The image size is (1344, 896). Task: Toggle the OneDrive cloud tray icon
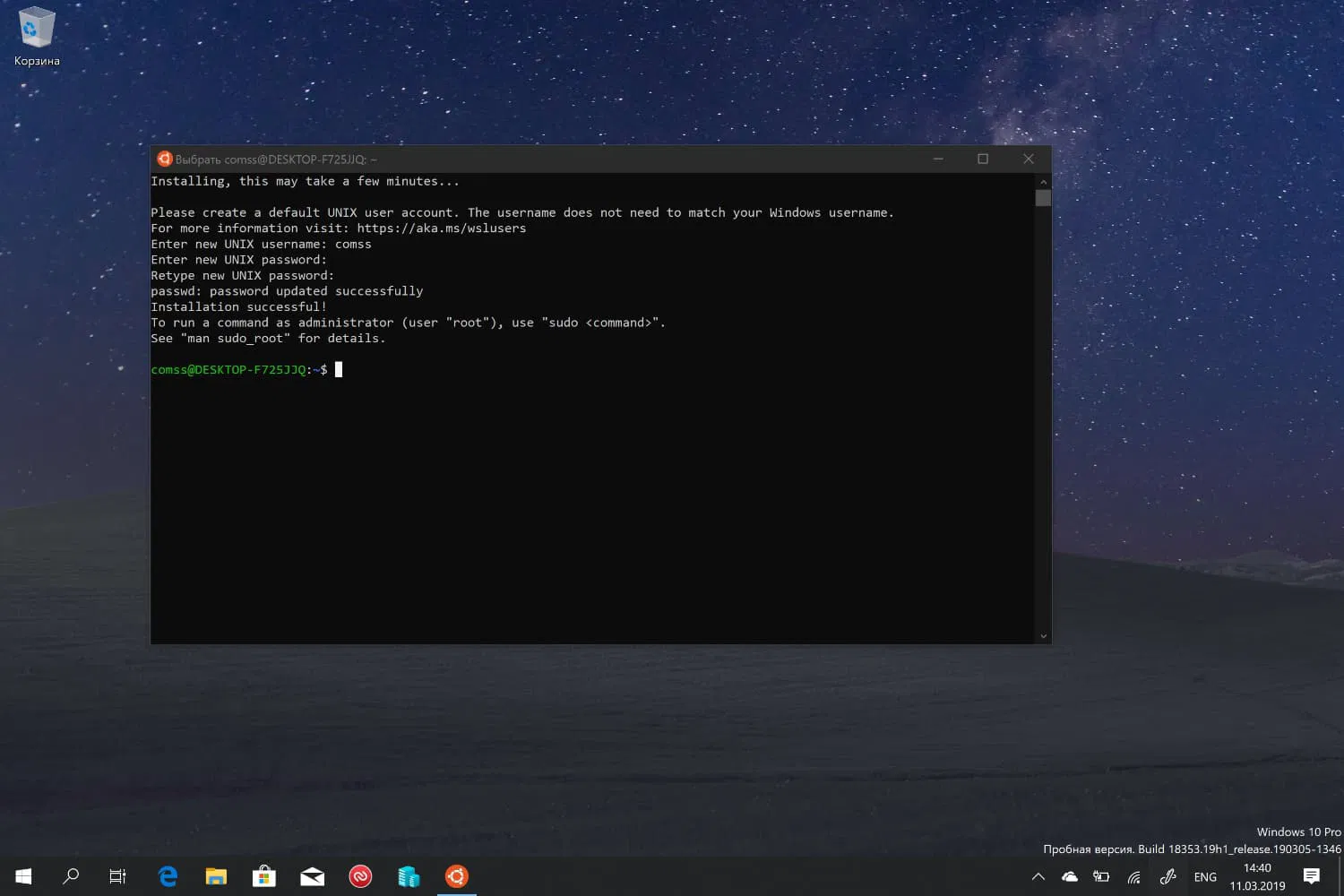pyautogui.click(x=1070, y=876)
